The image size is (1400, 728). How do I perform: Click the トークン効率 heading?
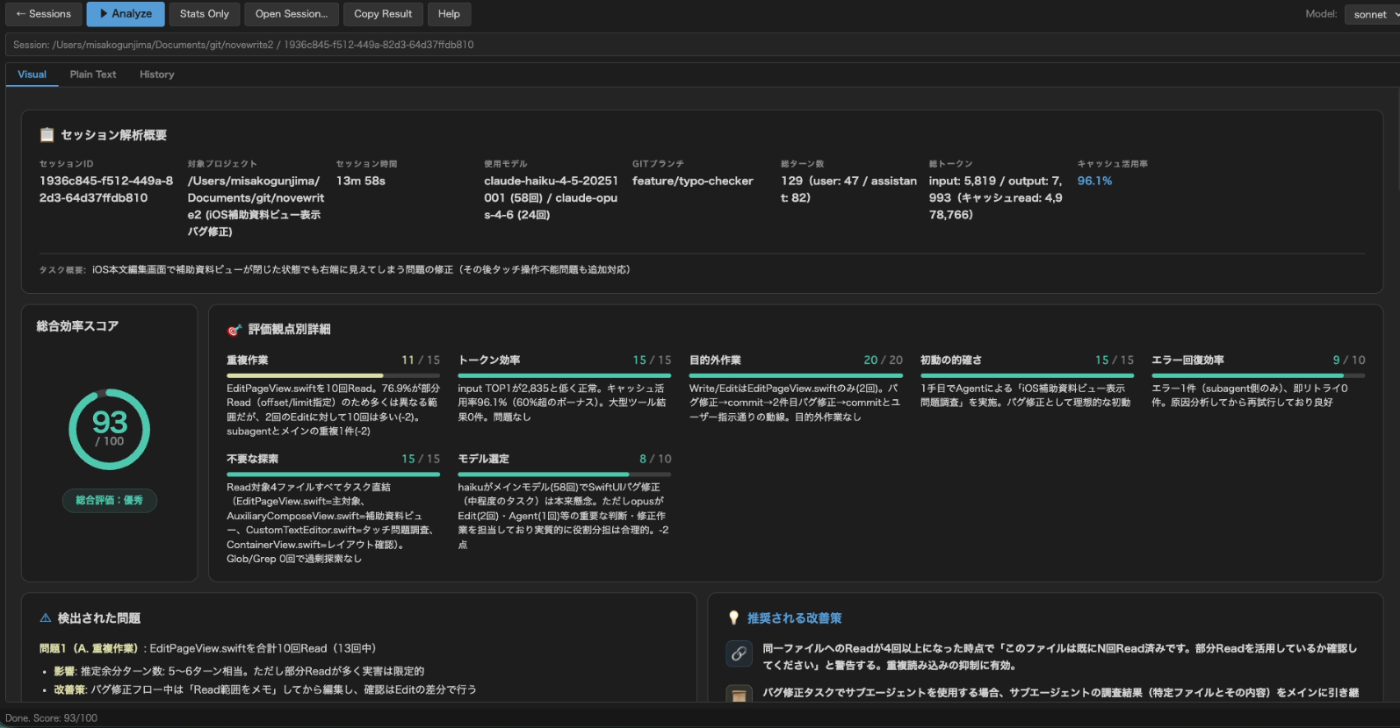(489, 360)
